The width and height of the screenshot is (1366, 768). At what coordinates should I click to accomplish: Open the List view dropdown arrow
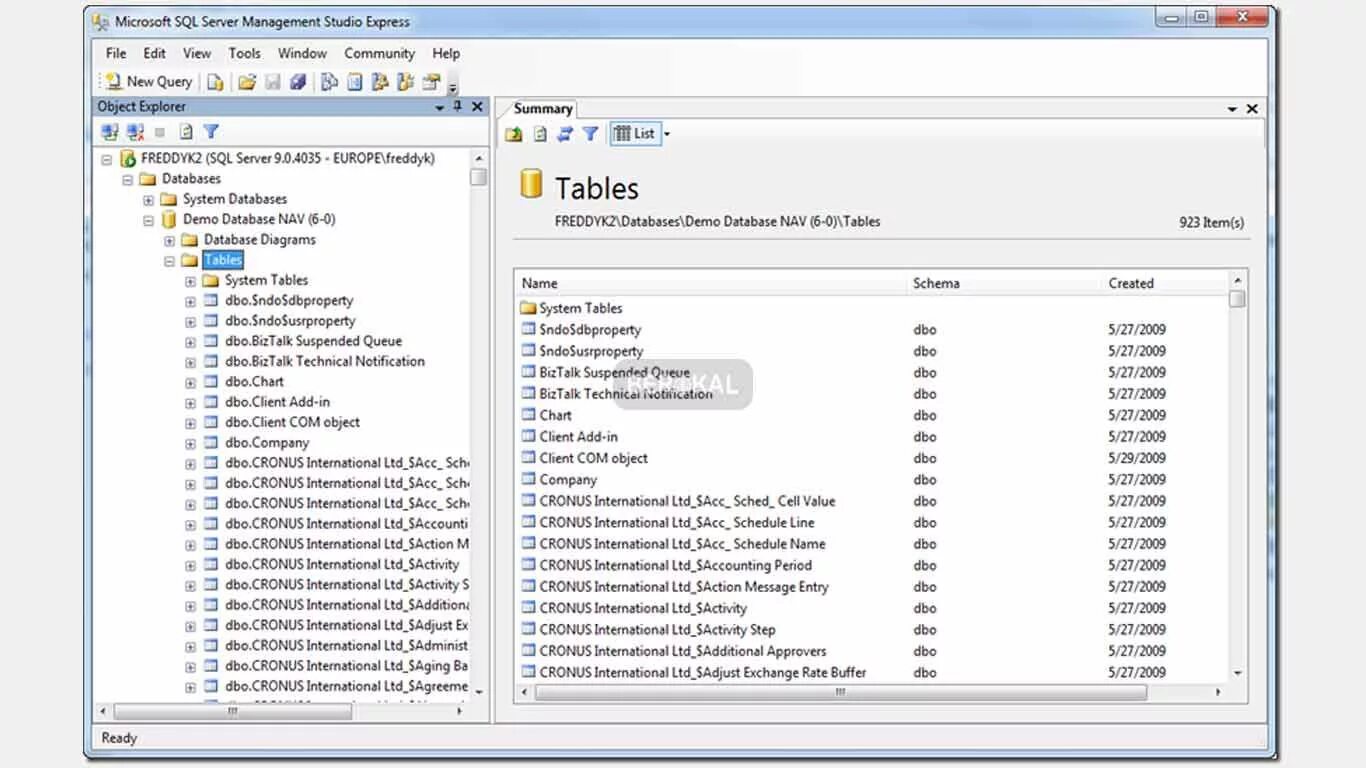click(667, 134)
